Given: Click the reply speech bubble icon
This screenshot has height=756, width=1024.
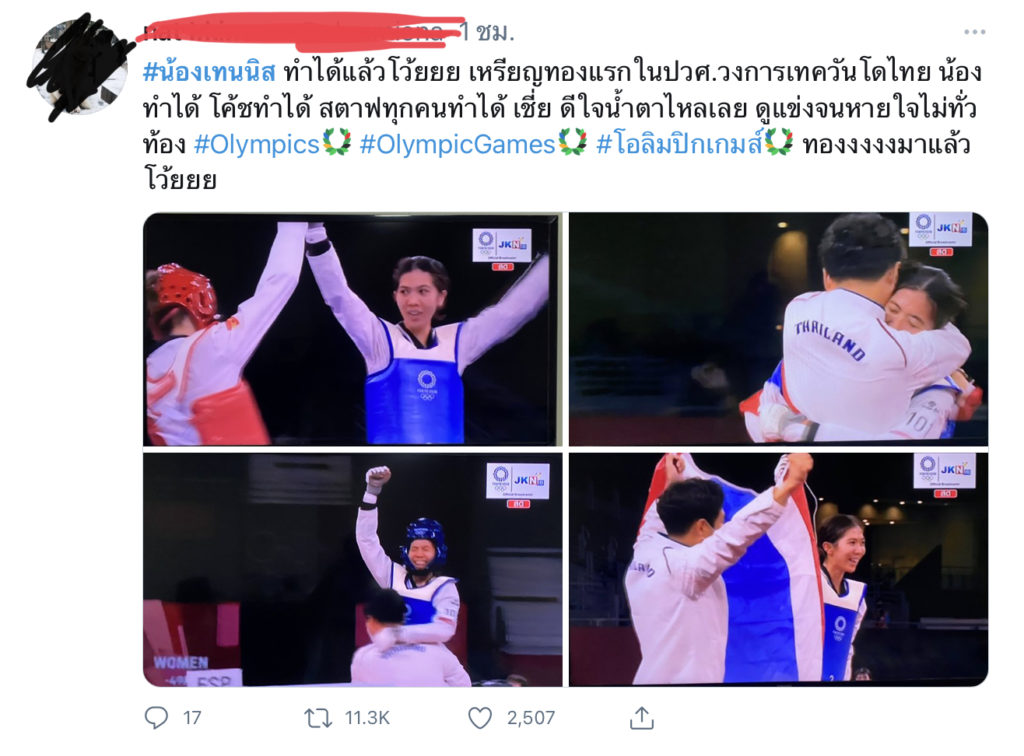Looking at the screenshot, I should pyautogui.click(x=156, y=717).
